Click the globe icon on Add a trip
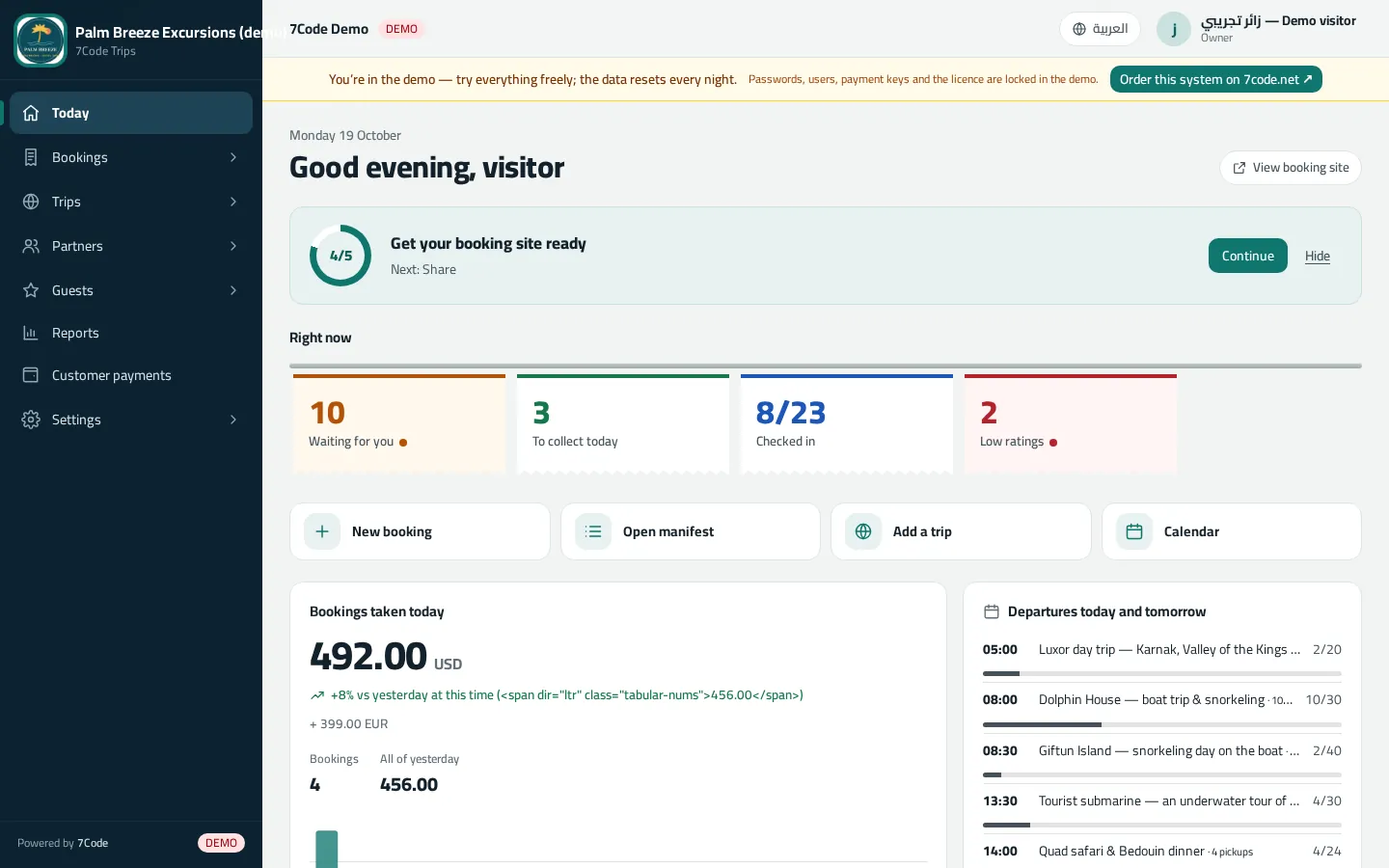Screen dimensions: 1389x868 point(863,531)
